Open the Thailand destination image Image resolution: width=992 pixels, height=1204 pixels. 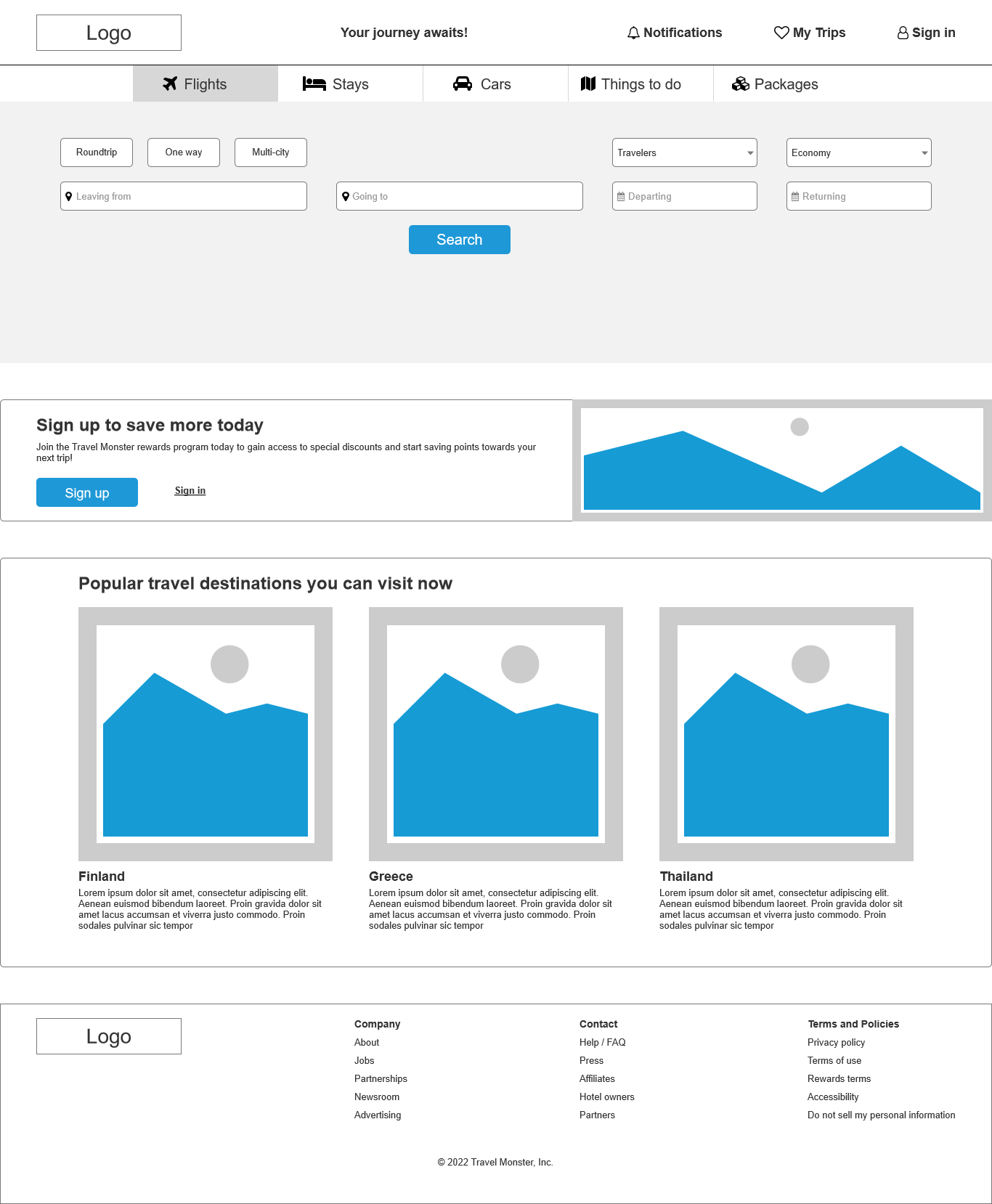pyautogui.click(x=786, y=734)
